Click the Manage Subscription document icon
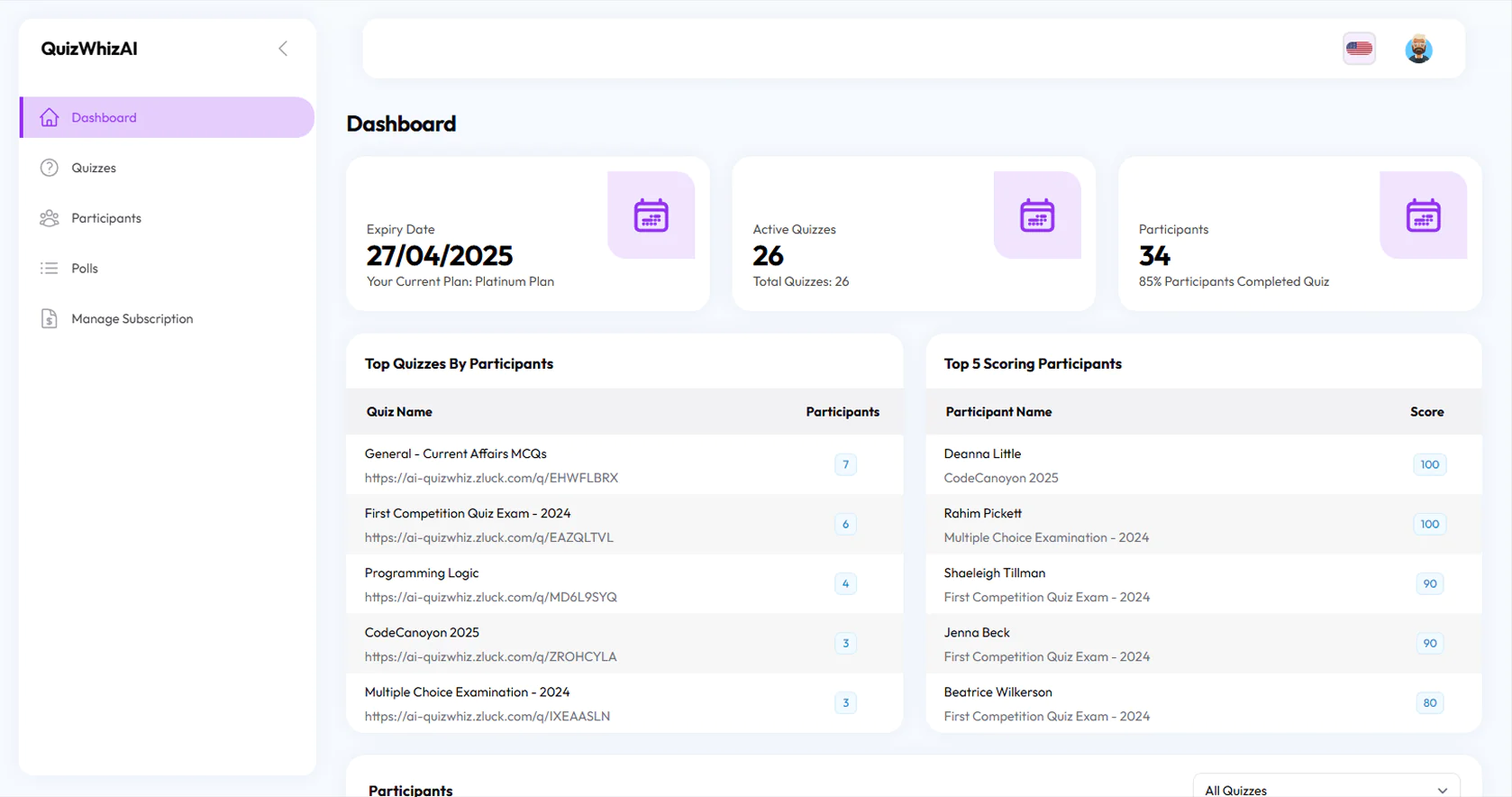 click(50, 319)
